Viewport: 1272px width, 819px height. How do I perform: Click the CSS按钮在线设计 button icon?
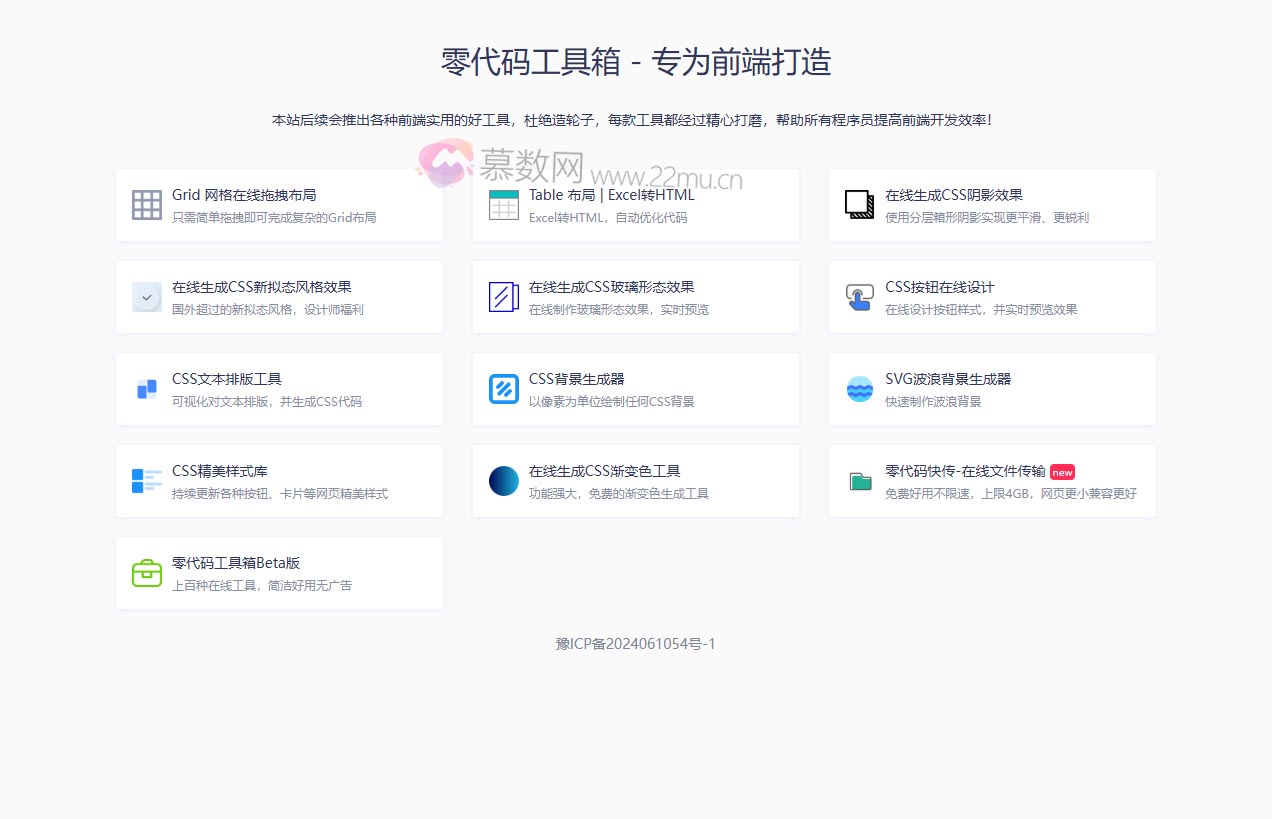point(859,297)
